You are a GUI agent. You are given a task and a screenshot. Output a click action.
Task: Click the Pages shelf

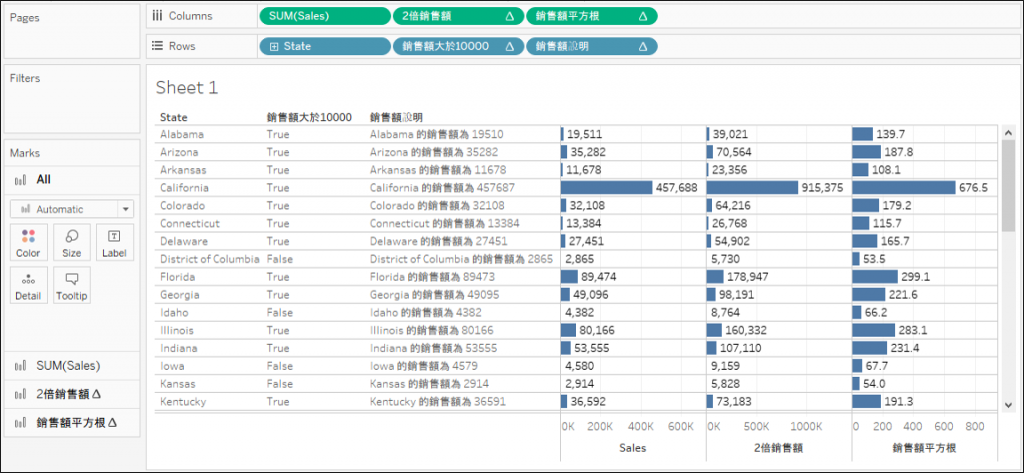coord(72,31)
